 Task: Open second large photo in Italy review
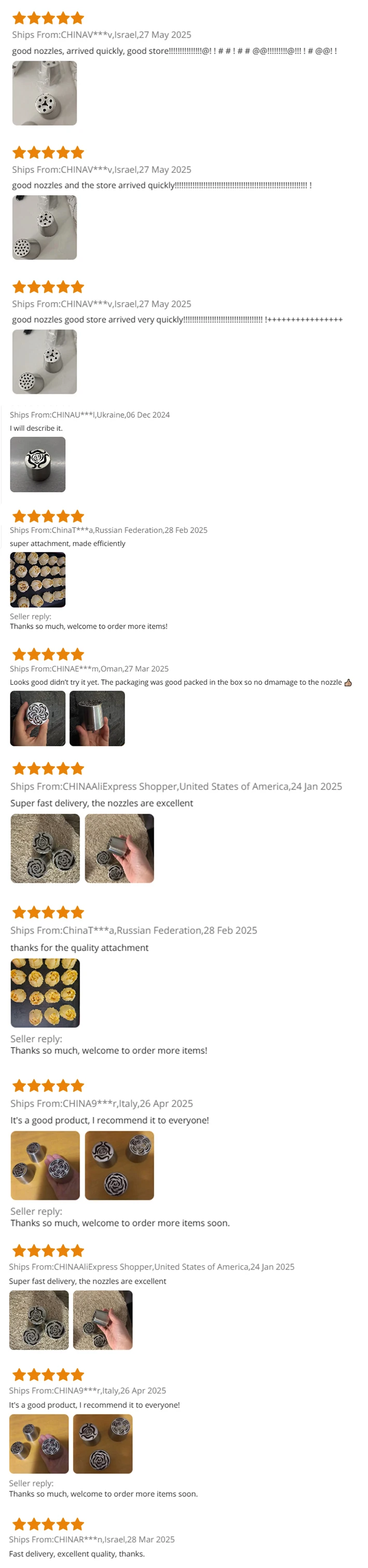tap(119, 1166)
